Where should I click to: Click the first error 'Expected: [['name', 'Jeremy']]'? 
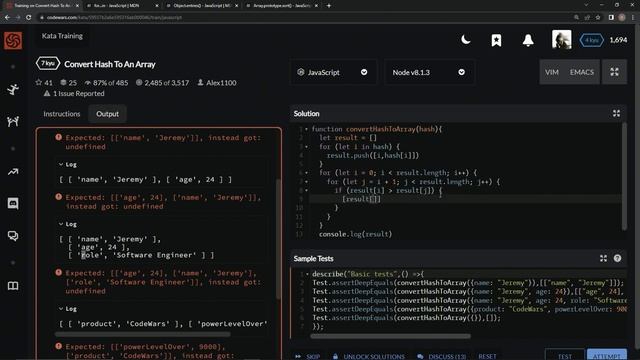tap(163, 142)
